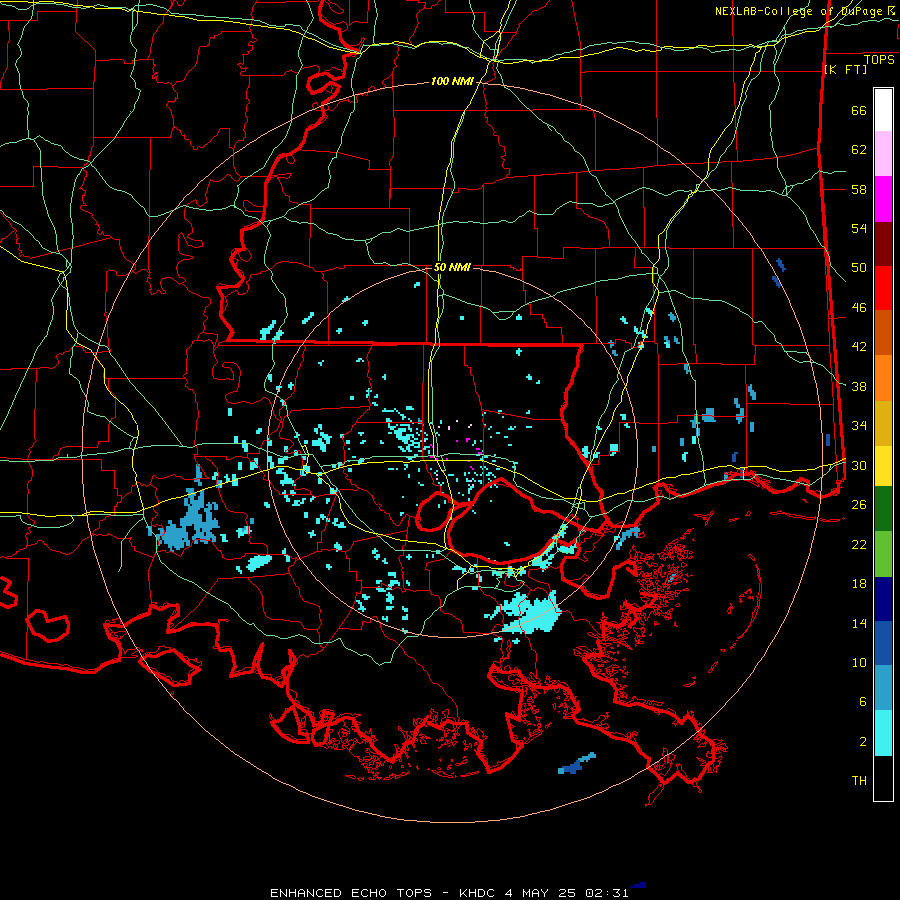
Task: Select the bright red legend color band
Action: coord(883,288)
